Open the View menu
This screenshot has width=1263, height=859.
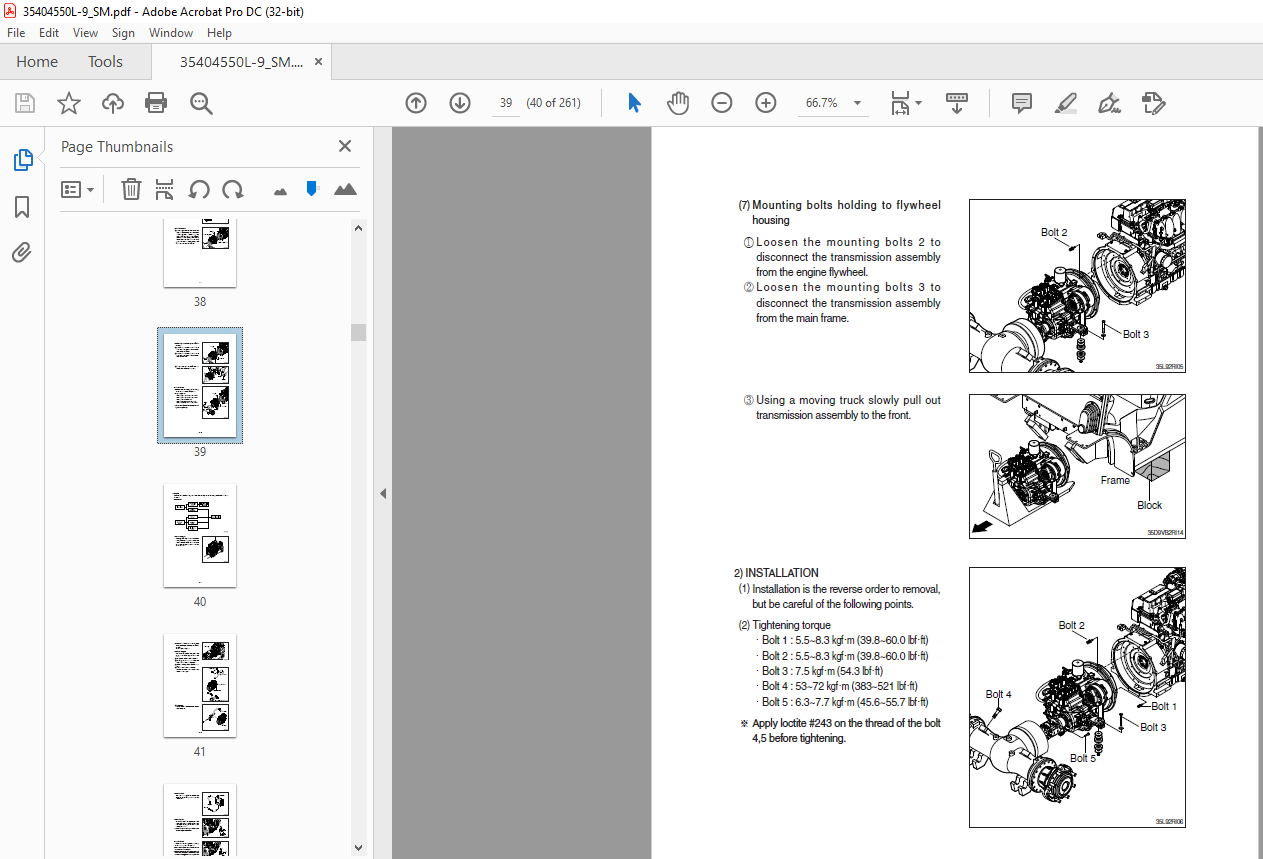coord(85,33)
